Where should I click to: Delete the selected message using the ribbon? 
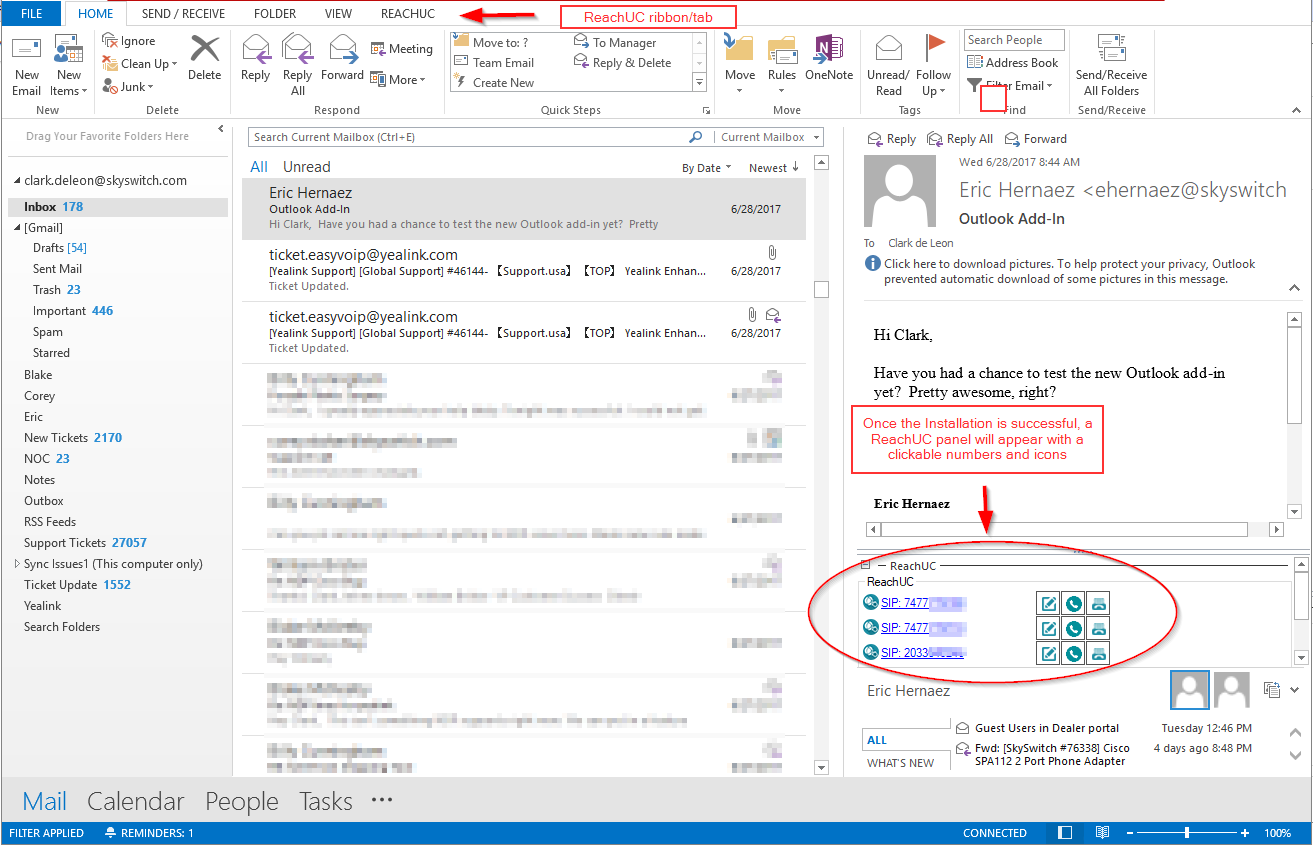point(204,57)
